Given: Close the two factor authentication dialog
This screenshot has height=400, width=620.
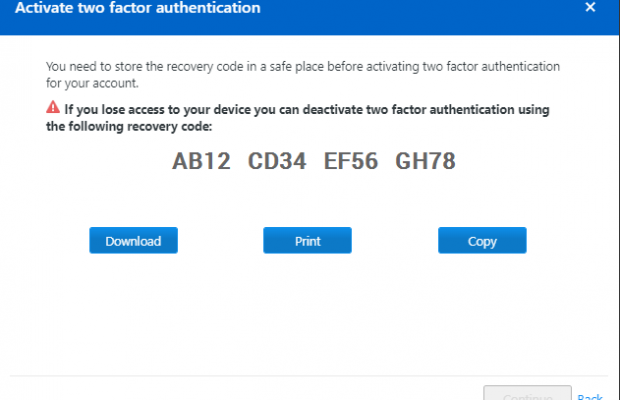Looking at the screenshot, I should coord(590,8).
